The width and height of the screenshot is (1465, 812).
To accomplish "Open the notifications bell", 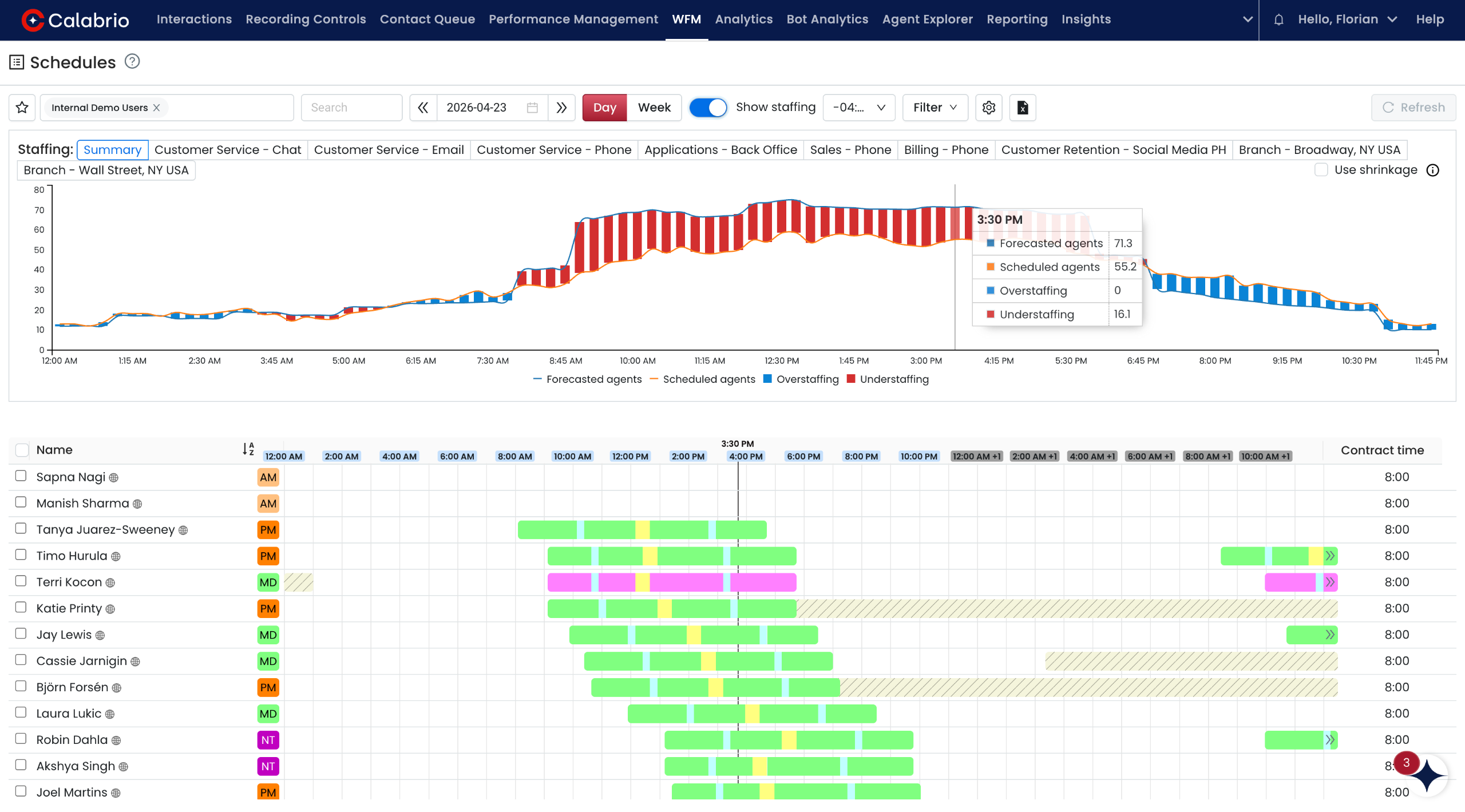I will pyautogui.click(x=1278, y=19).
